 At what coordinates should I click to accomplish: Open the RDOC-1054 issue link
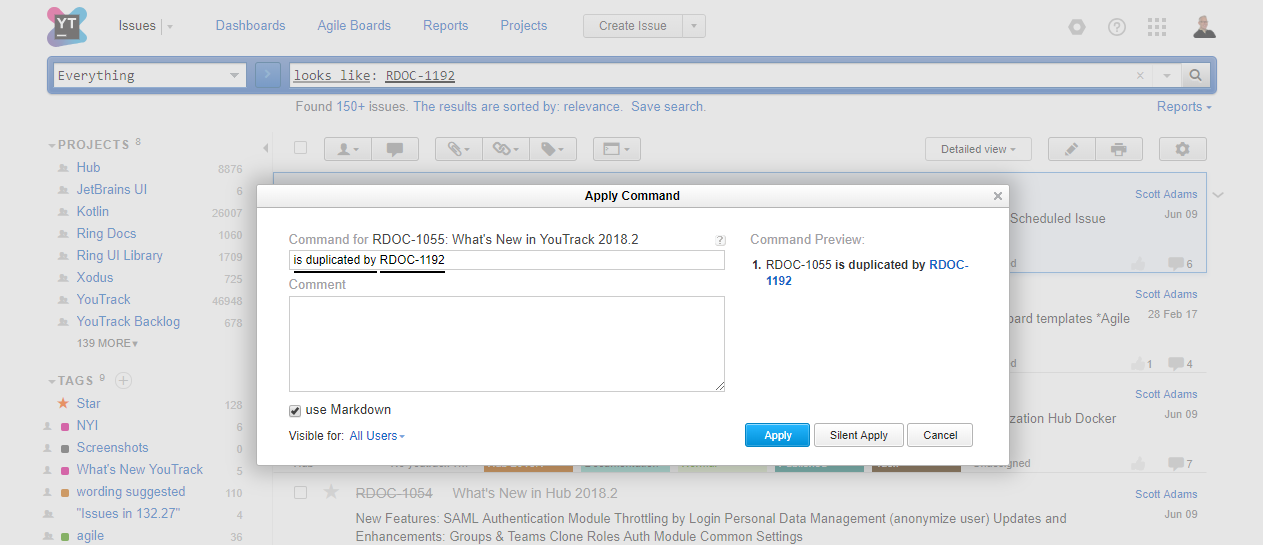(394, 493)
